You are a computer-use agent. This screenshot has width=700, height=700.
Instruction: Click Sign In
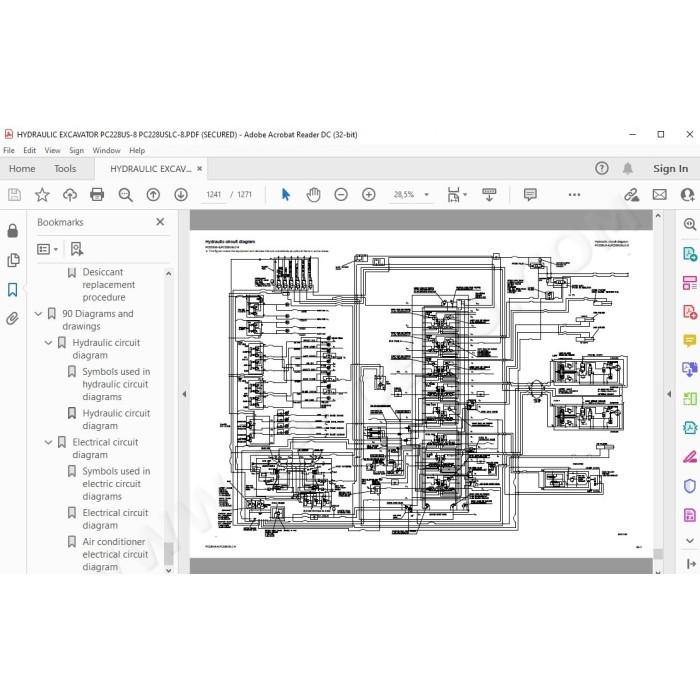pyautogui.click(x=671, y=169)
